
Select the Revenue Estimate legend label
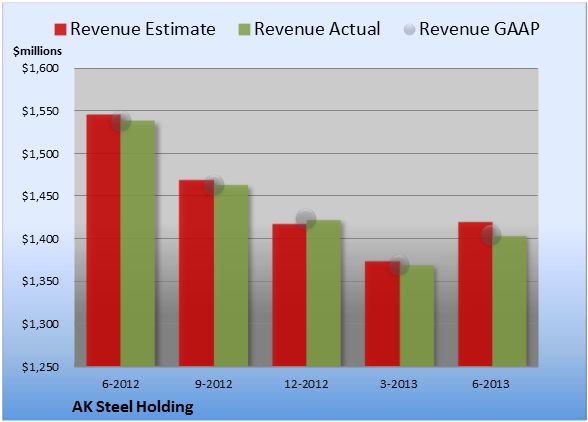[x=143, y=29]
